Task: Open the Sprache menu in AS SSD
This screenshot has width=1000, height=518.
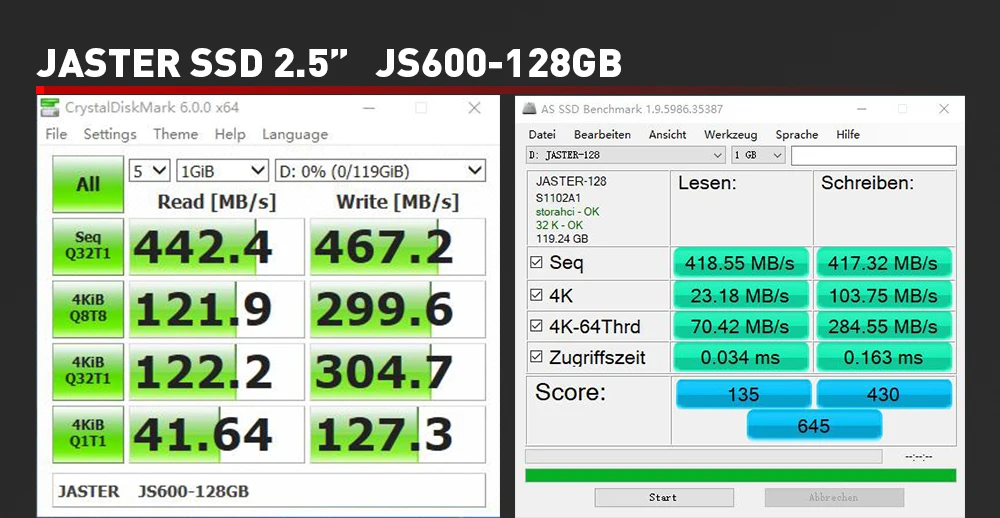Action: 797,135
